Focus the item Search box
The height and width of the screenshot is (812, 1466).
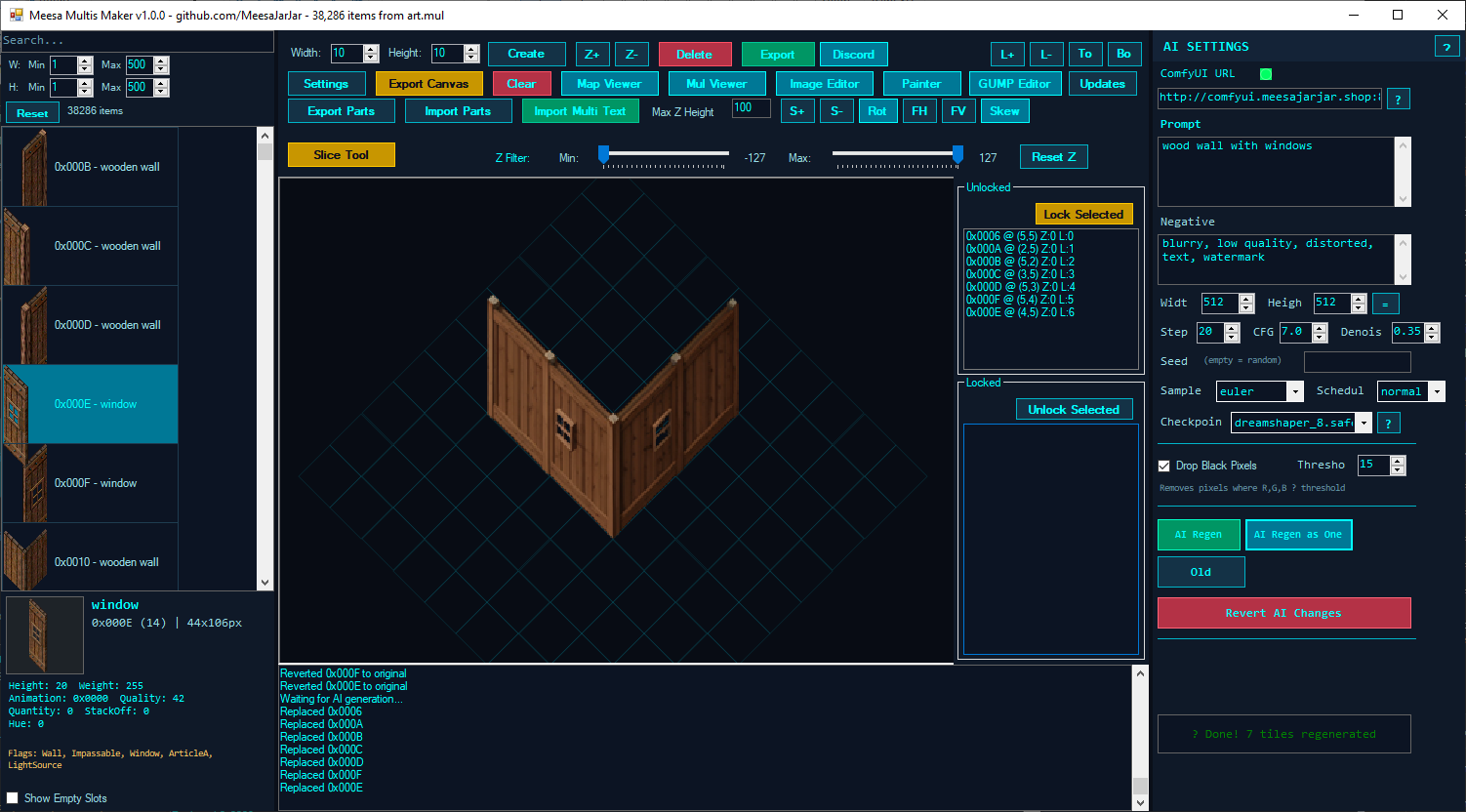point(137,41)
